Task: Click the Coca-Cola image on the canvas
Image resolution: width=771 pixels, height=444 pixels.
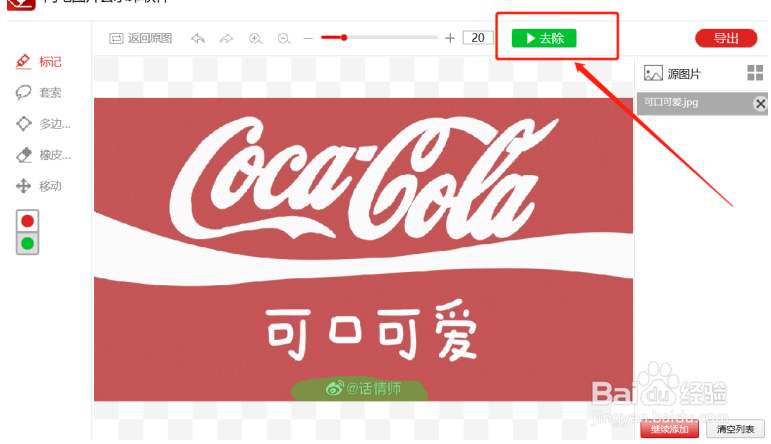Action: pos(363,249)
